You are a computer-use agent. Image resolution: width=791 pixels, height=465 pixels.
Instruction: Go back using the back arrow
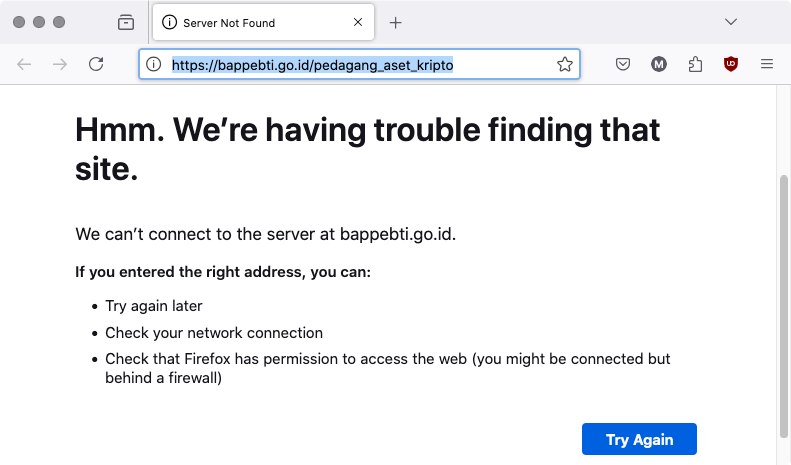tap(24, 64)
